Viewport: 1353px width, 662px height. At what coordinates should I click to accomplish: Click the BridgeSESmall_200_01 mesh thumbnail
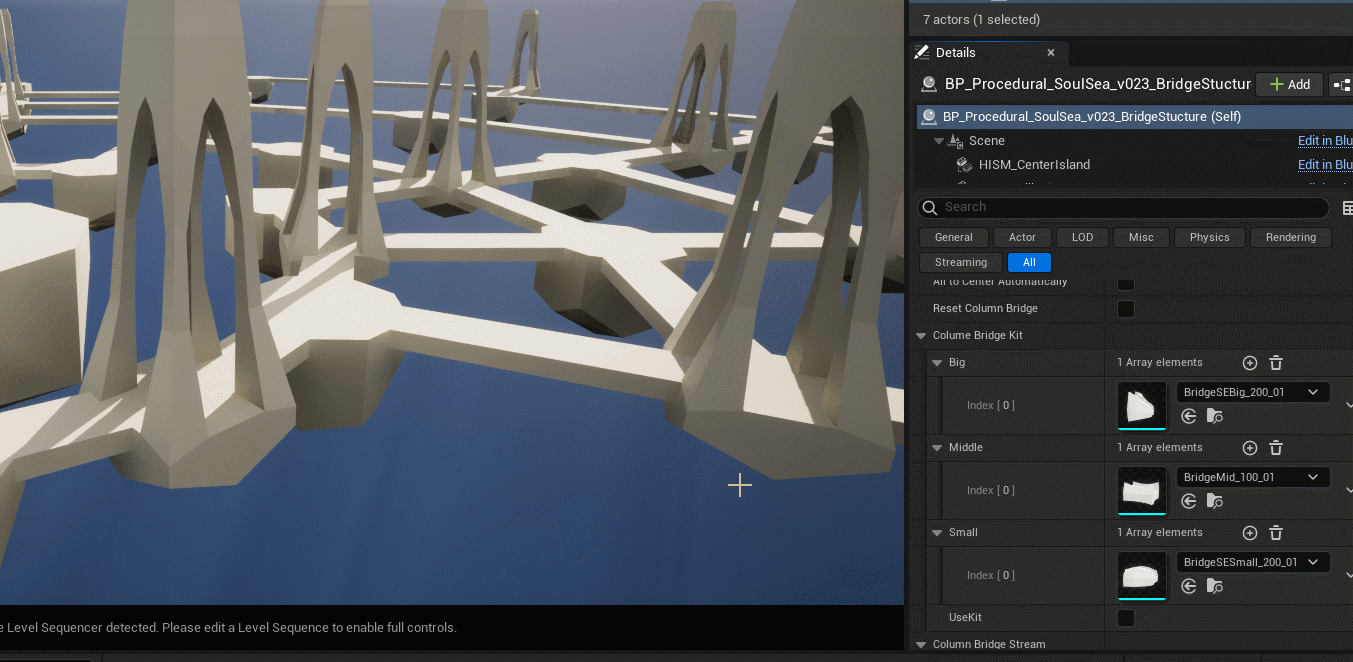[x=1142, y=575]
